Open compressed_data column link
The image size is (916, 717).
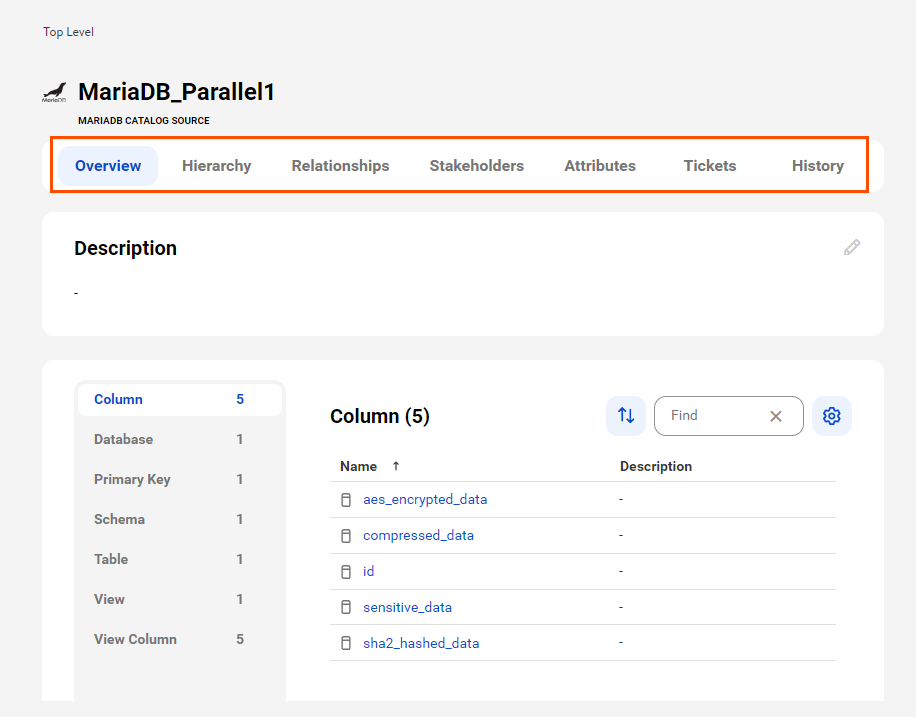[418, 536]
